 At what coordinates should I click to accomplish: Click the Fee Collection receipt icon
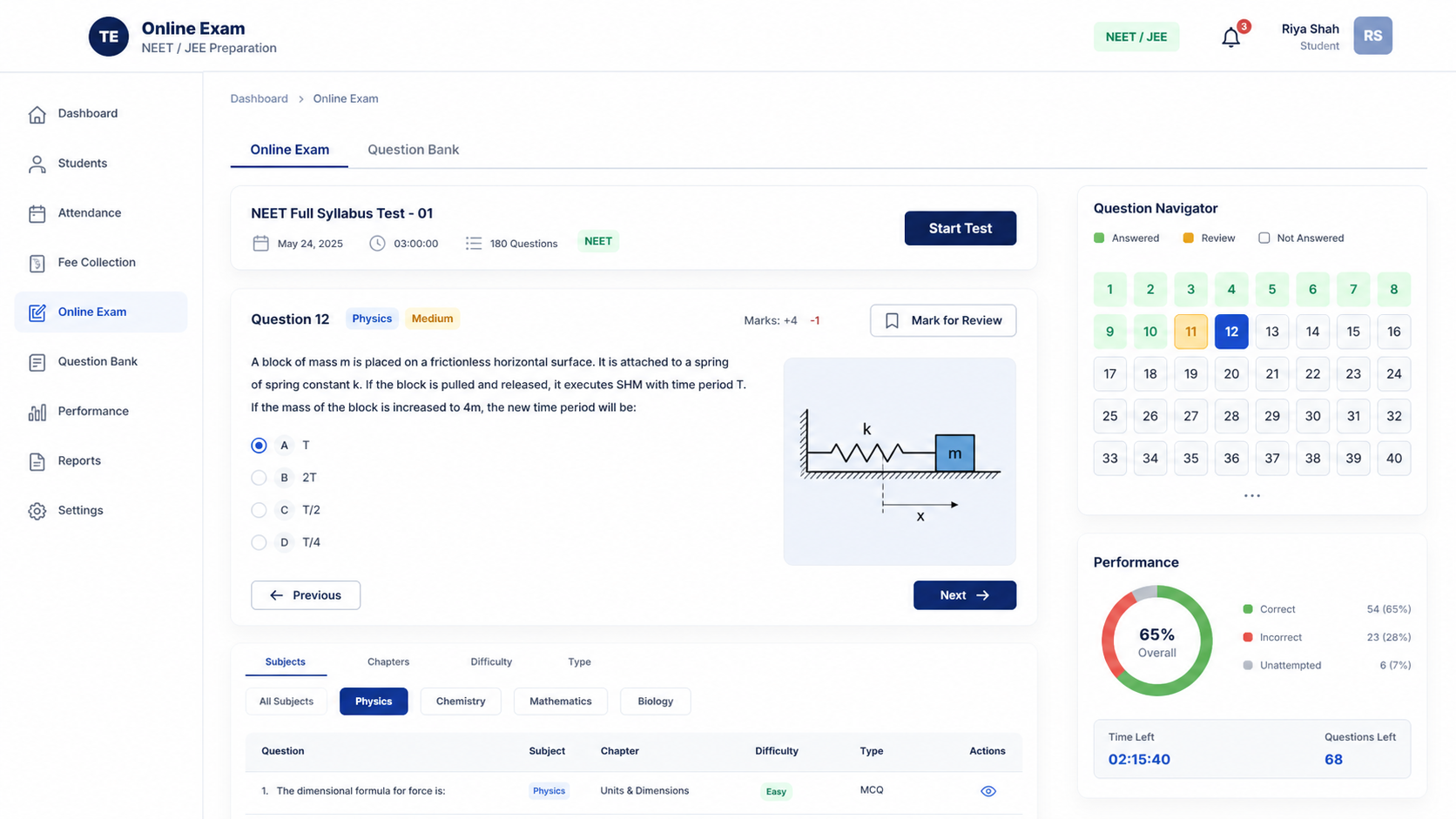click(x=37, y=263)
